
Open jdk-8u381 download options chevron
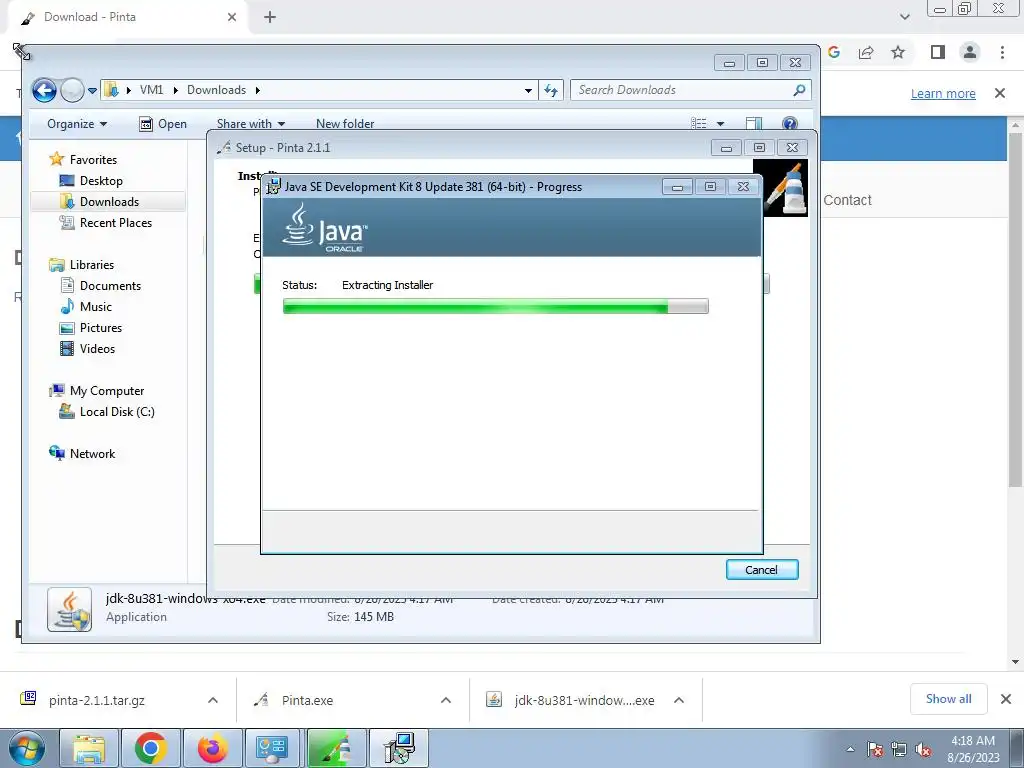[x=679, y=700]
